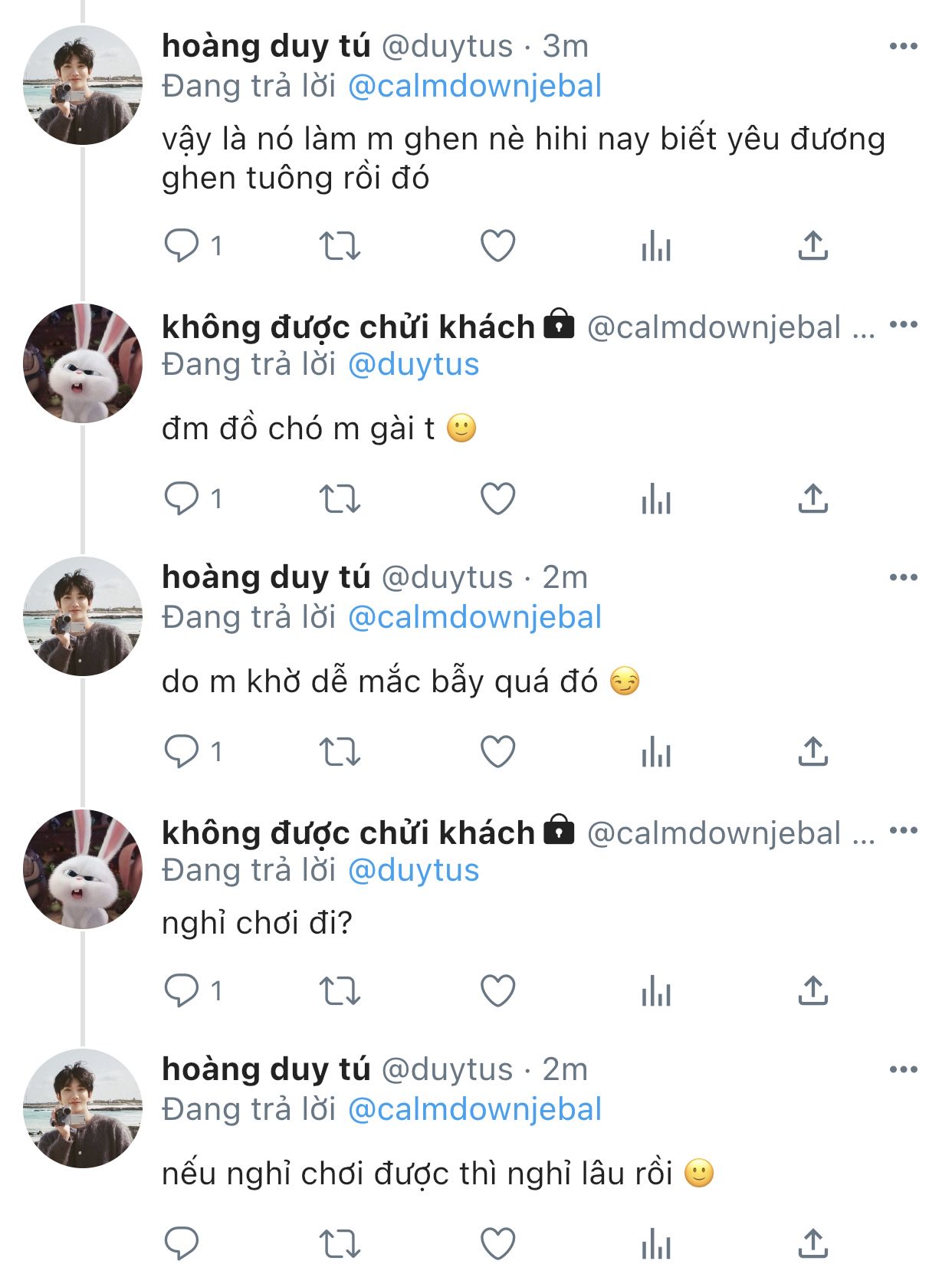View analytics of the 'nghỉ chơi đi?' tweet
This screenshot has height=1274, width=952.
pyautogui.click(x=656, y=991)
